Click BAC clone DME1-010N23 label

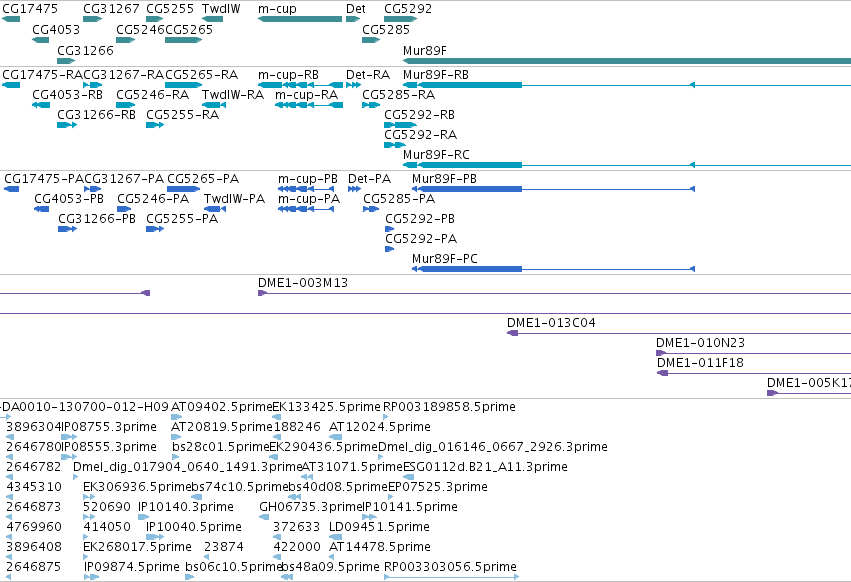pos(701,343)
